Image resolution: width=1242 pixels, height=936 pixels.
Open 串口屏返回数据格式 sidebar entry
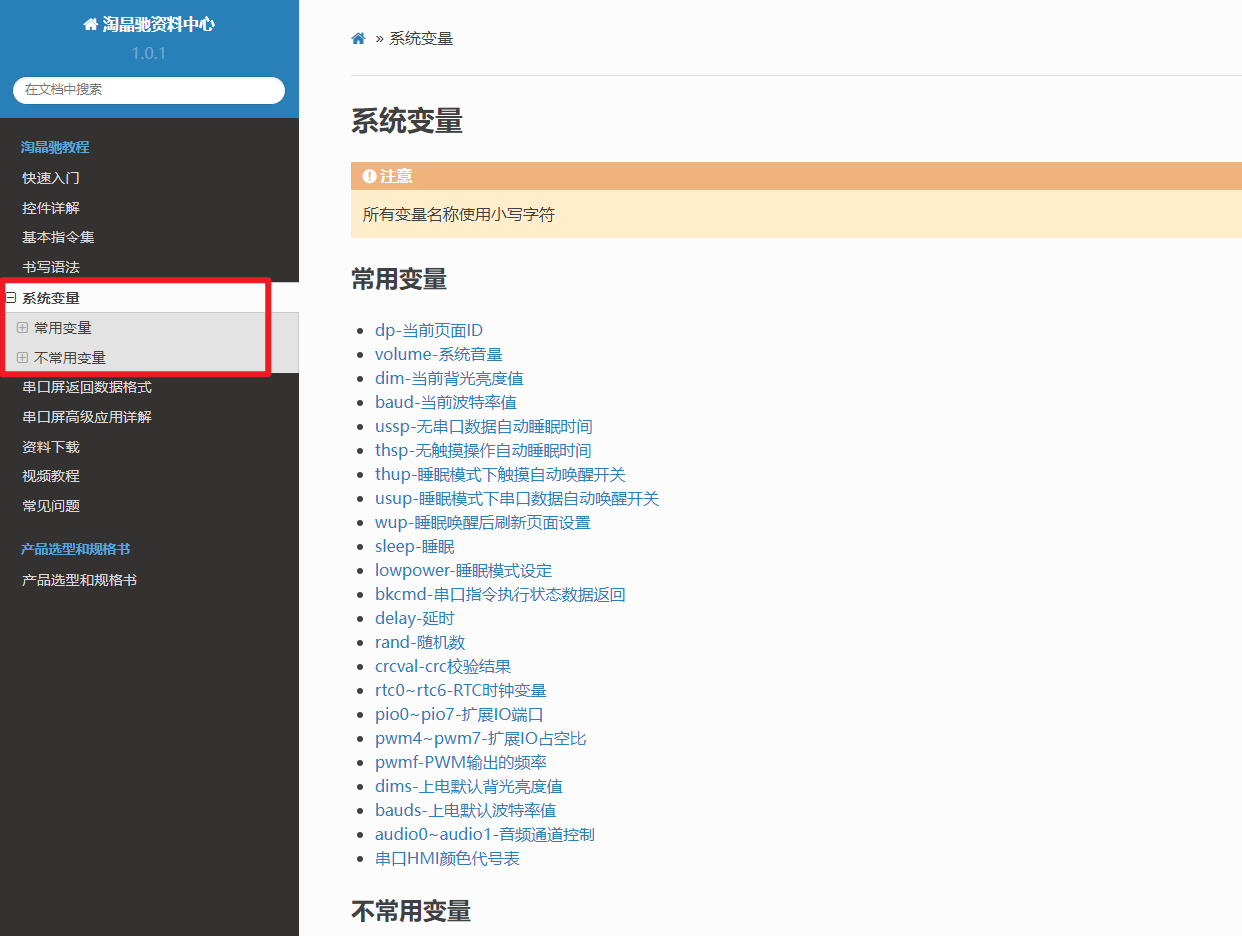click(87, 388)
